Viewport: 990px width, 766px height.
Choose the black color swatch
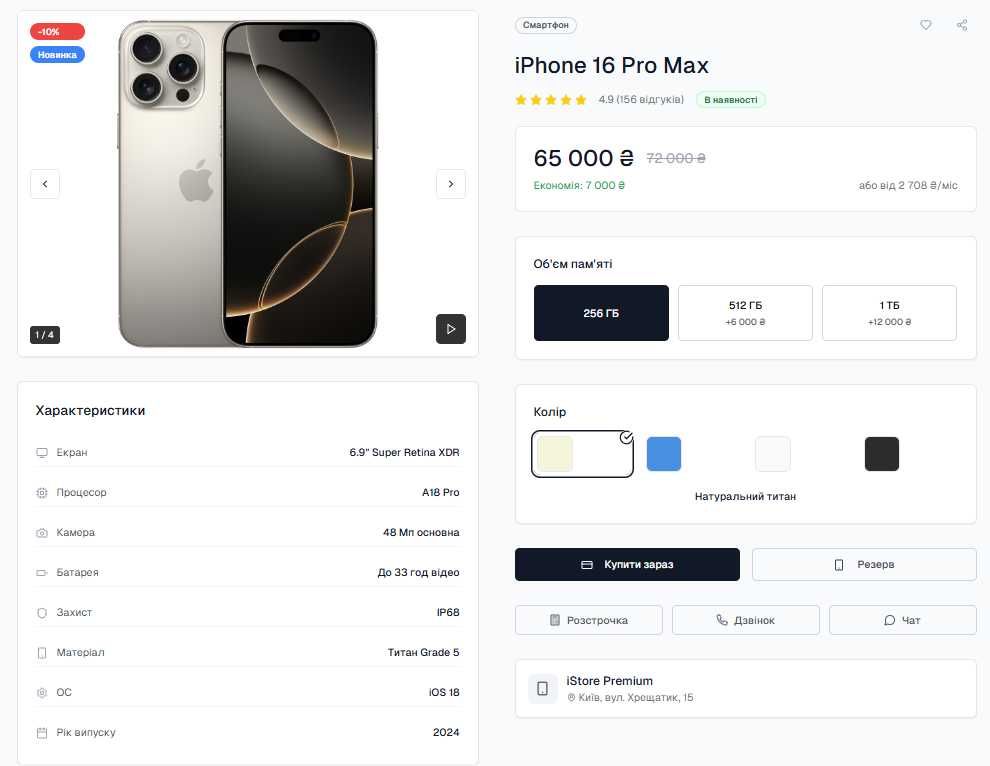pyautogui.click(x=881, y=454)
